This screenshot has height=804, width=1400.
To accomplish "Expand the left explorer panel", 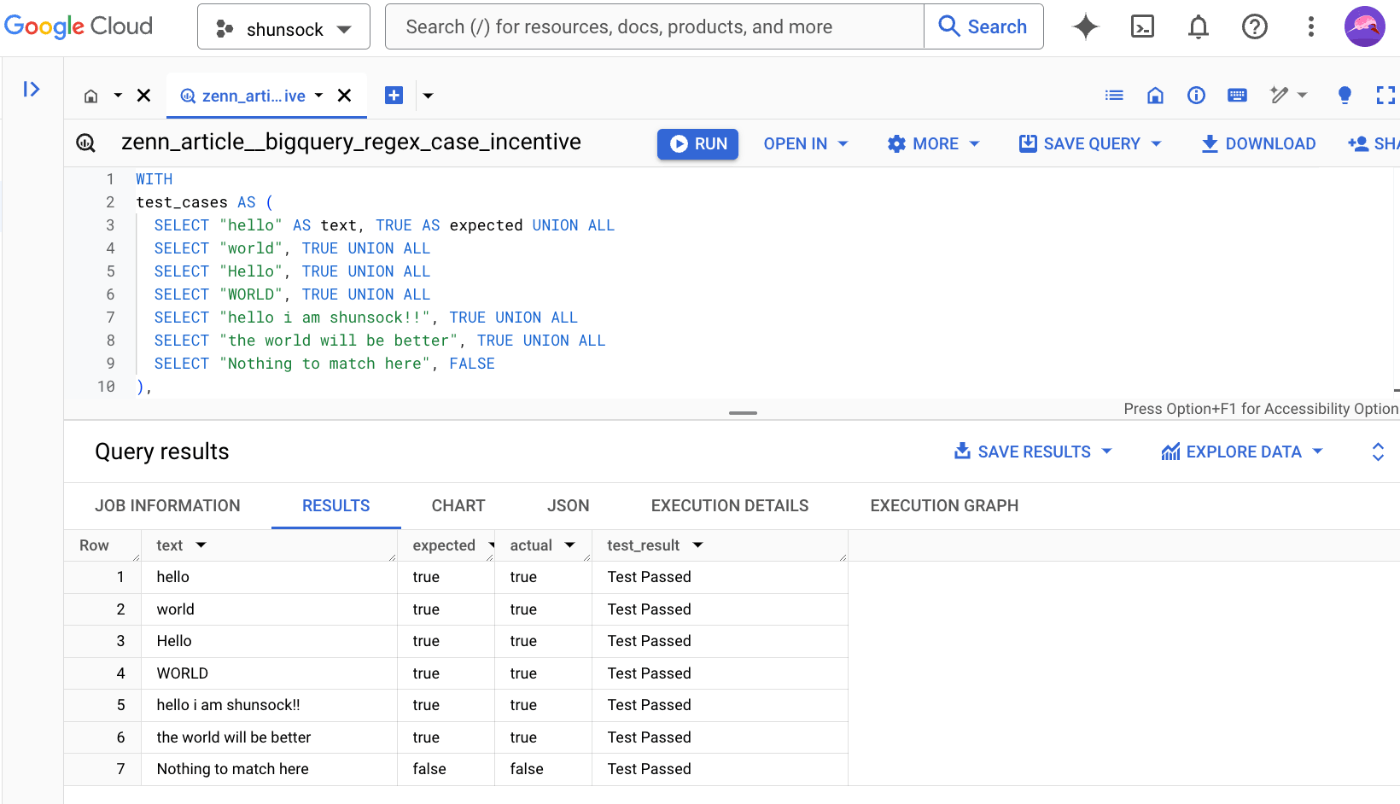I will click(x=32, y=89).
